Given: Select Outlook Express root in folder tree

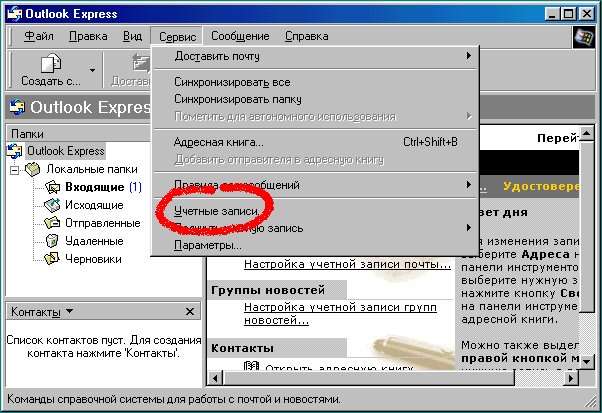Looking at the screenshot, I should click(65, 151).
